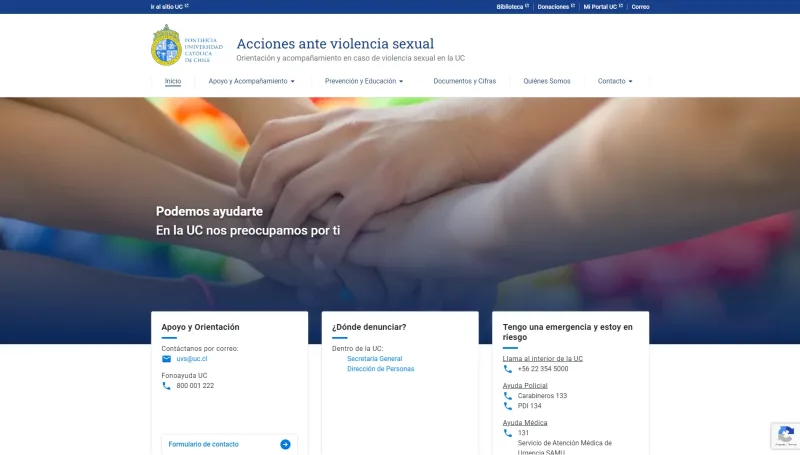Click the En la UC nos preocupamos por ti text

(248, 231)
